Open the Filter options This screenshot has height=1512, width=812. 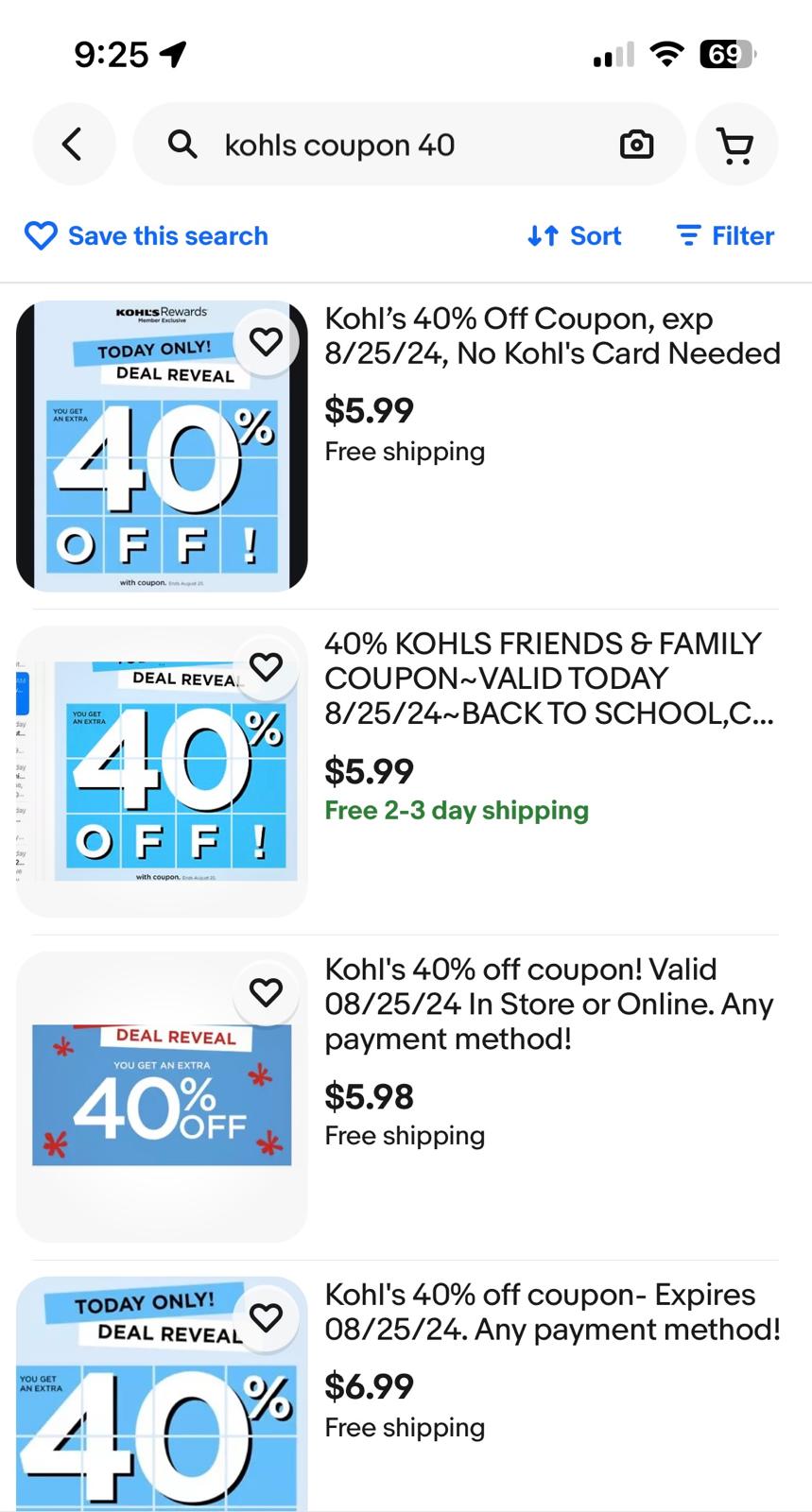click(x=725, y=236)
